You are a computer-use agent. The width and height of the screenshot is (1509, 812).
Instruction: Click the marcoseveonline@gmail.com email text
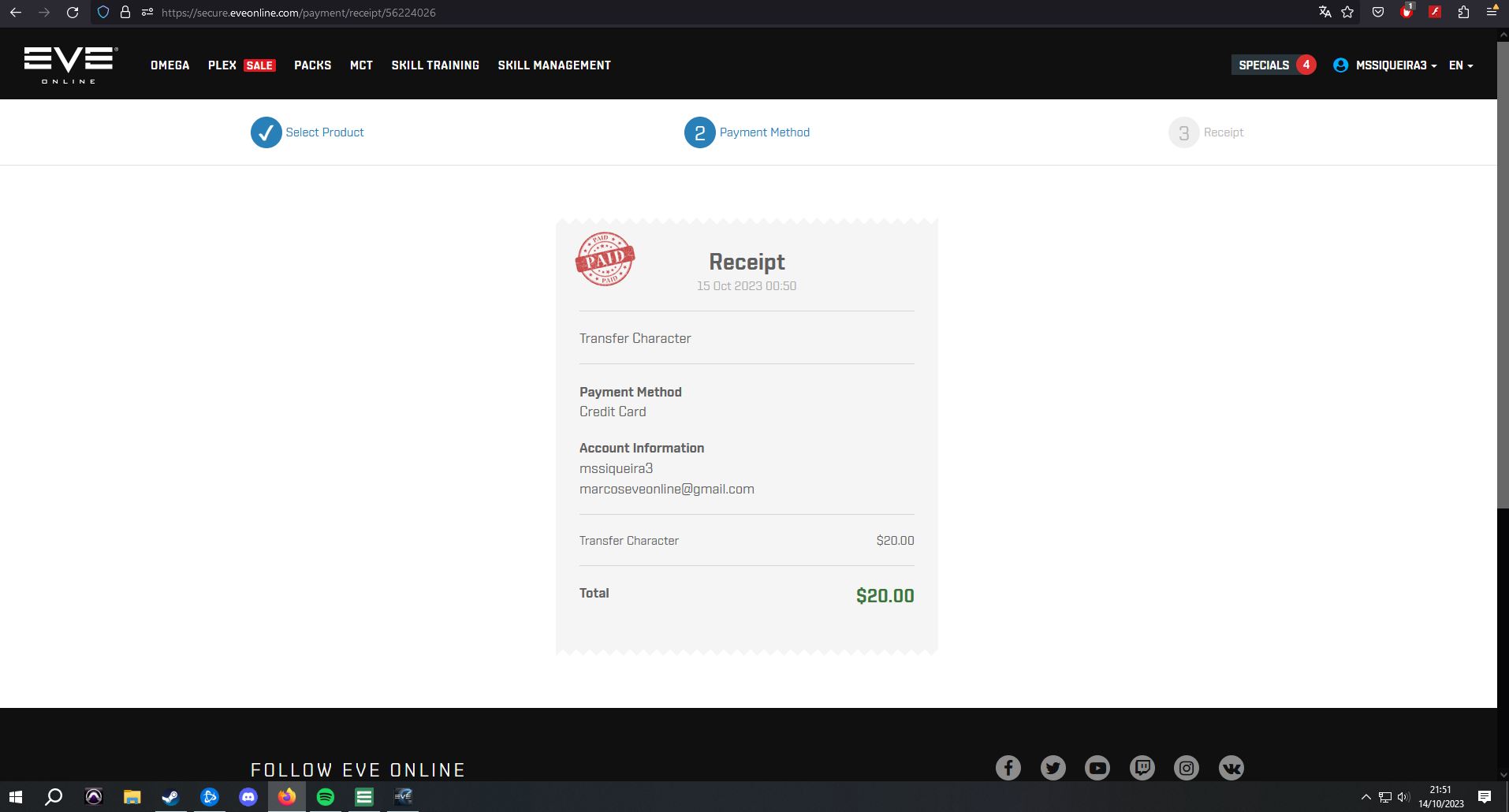click(667, 489)
